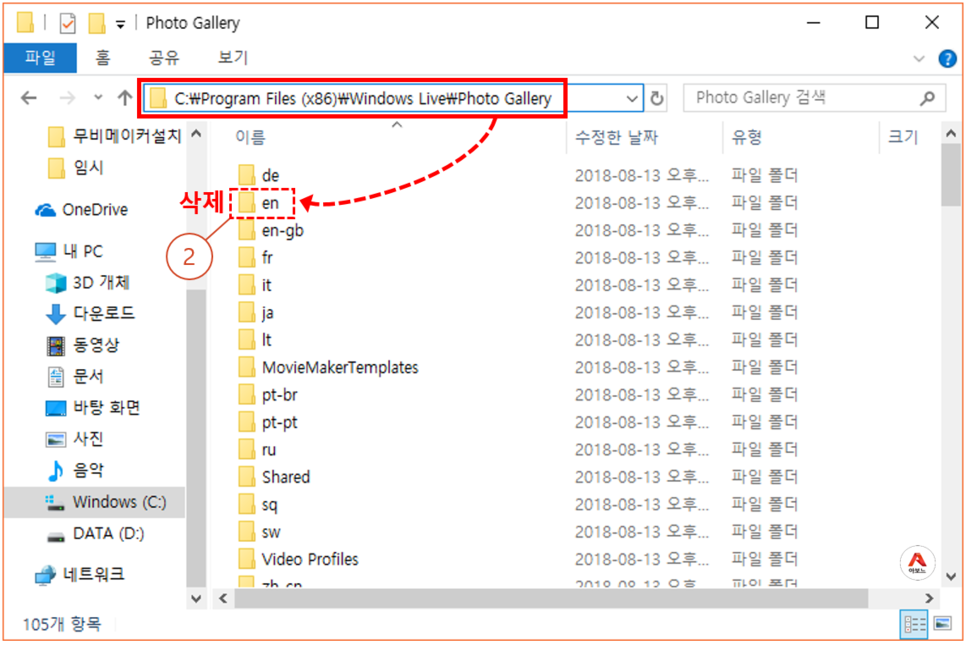Open the 파일 ribbon tab
Image resolution: width=966 pixels, height=645 pixels.
40,58
